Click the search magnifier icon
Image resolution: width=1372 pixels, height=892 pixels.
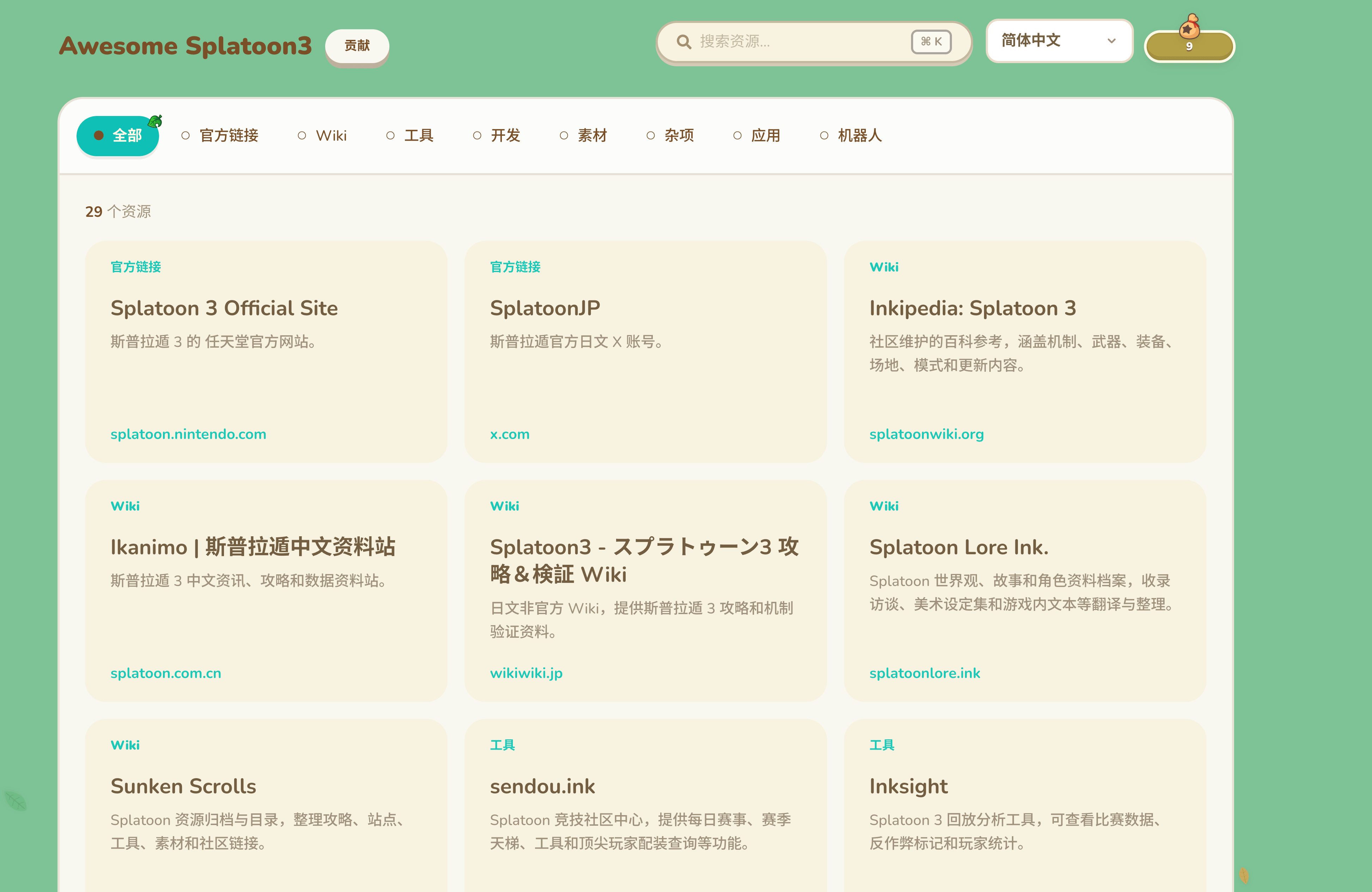[x=684, y=42]
